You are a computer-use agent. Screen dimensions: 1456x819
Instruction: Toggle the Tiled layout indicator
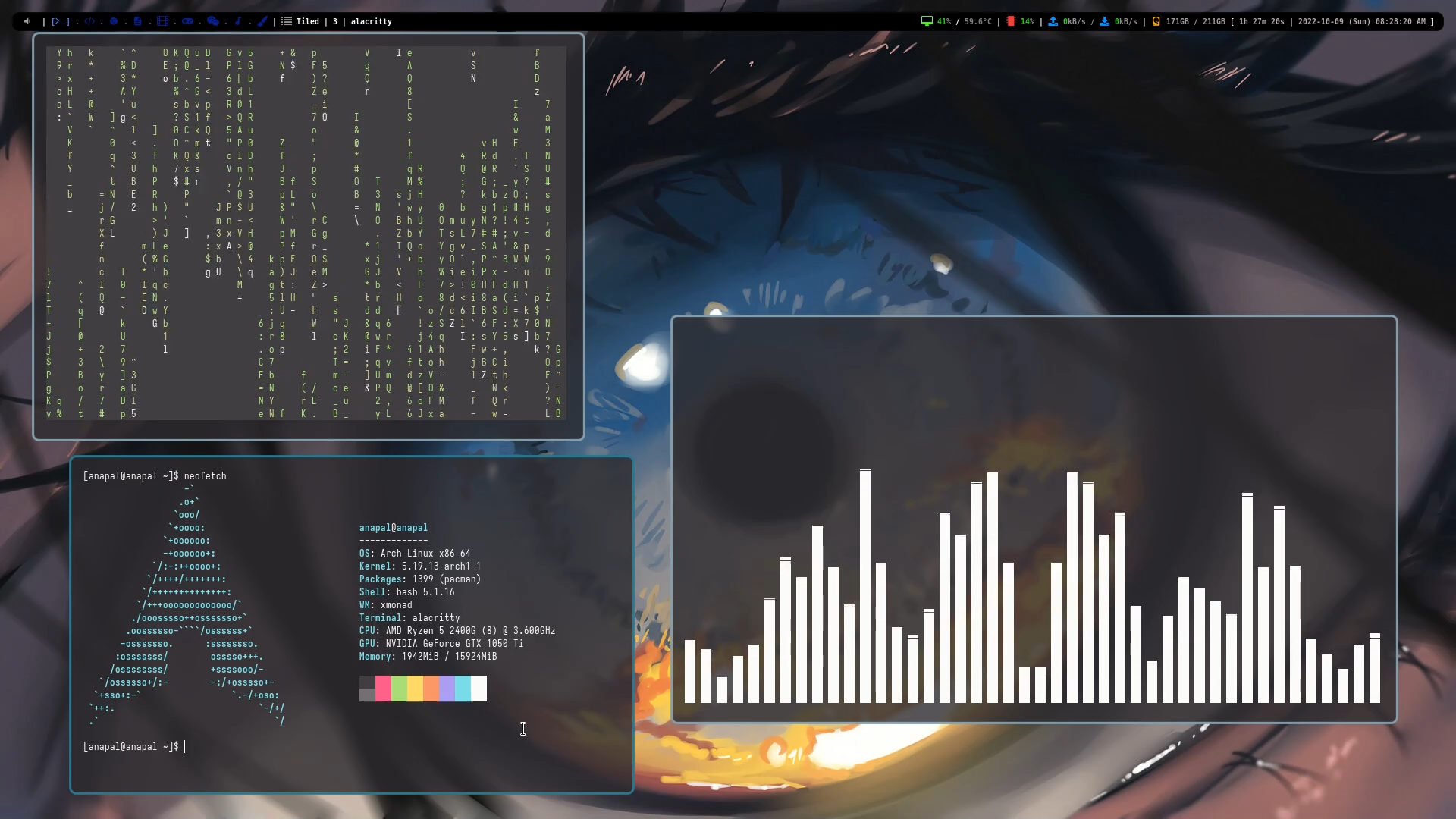click(x=307, y=21)
